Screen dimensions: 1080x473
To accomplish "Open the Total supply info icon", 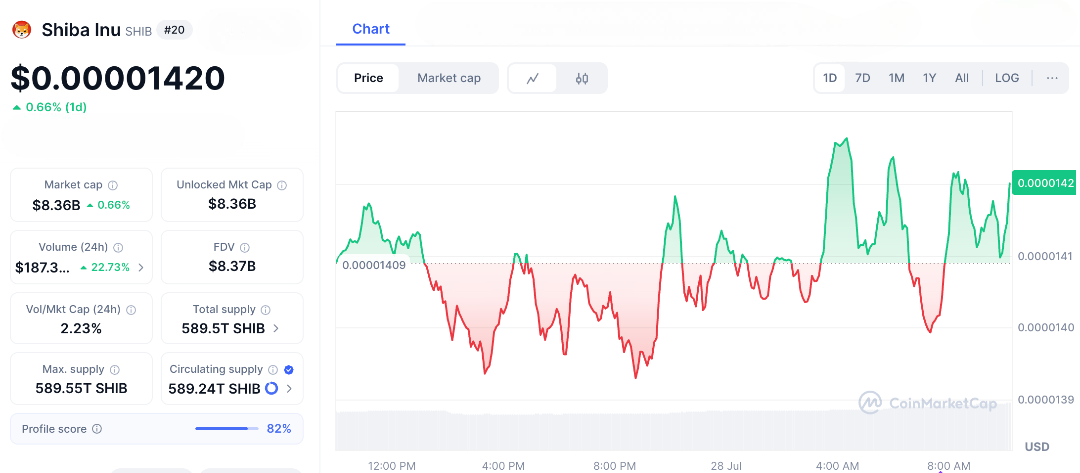I will point(266,310).
